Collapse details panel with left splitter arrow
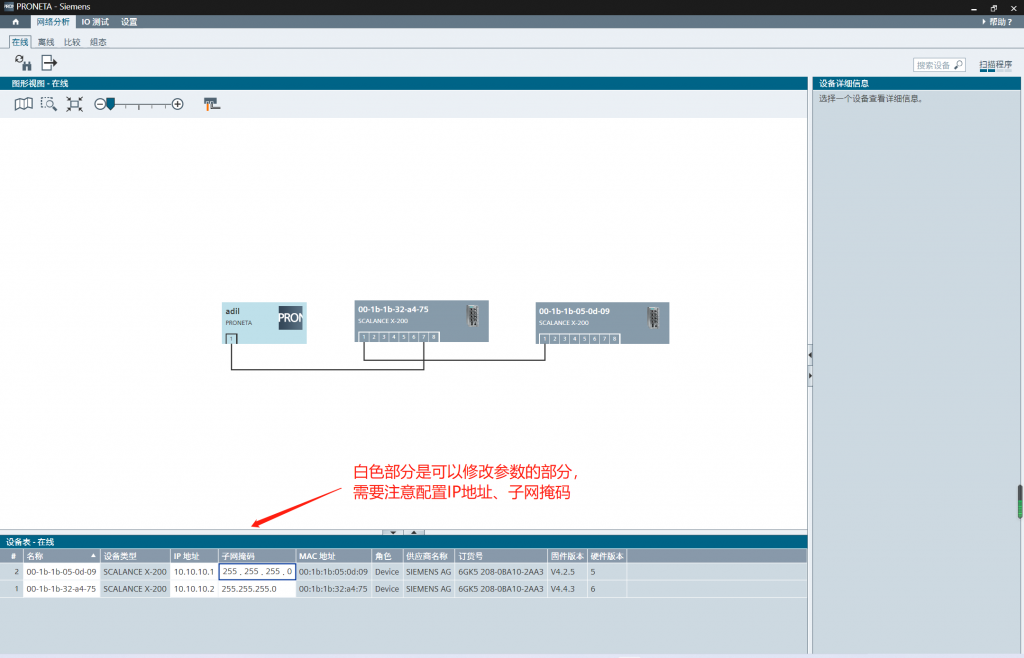This screenshot has height=658, width=1024. point(810,355)
